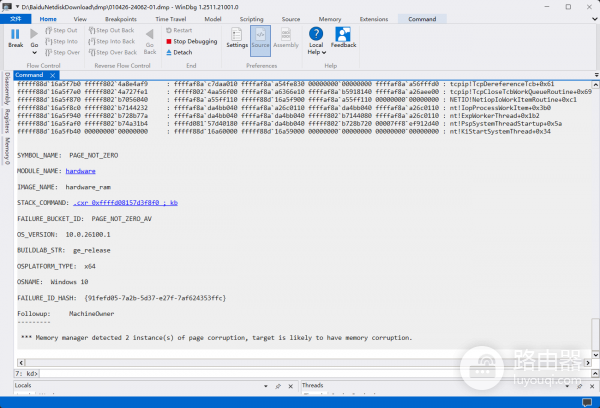
Task: Click the FAILURE_ID_HASH value text
Action: tap(155, 298)
